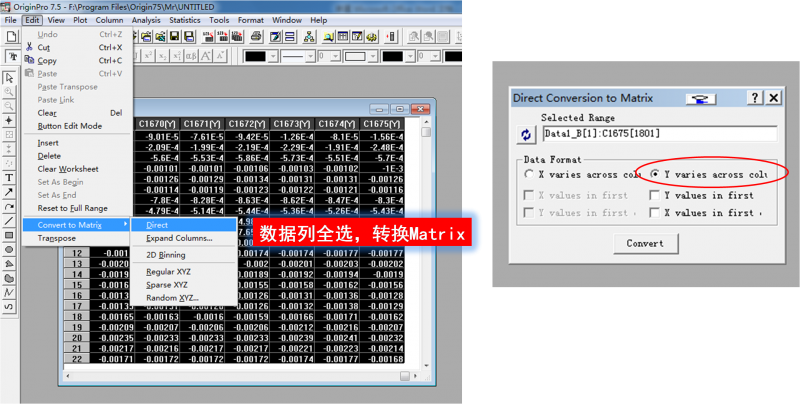Choose 2D Binning from submenu

[184, 255]
